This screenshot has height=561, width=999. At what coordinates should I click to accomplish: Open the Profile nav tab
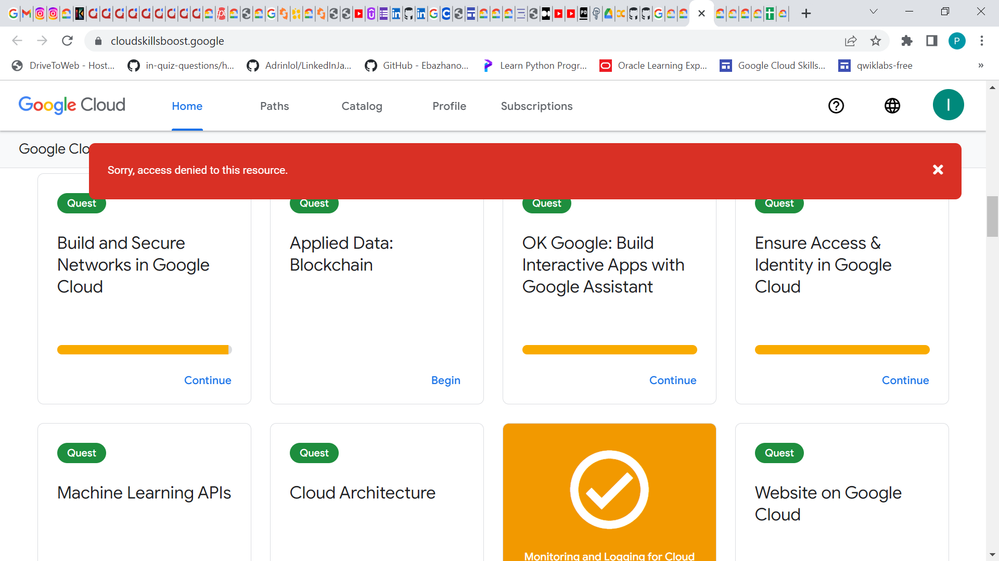tap(449, 106)
